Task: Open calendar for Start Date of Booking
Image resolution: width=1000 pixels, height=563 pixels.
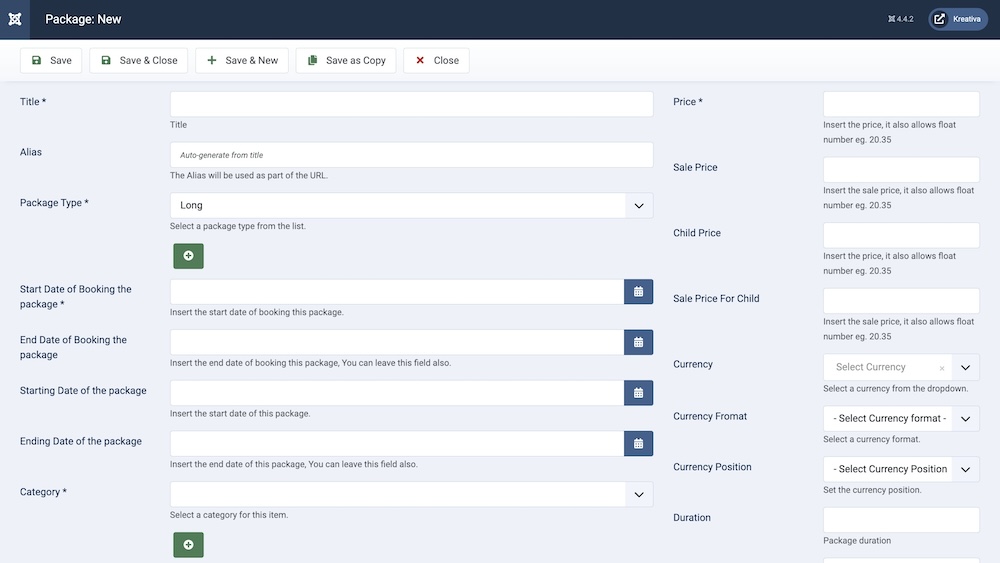Action: [x=638, y=292]
